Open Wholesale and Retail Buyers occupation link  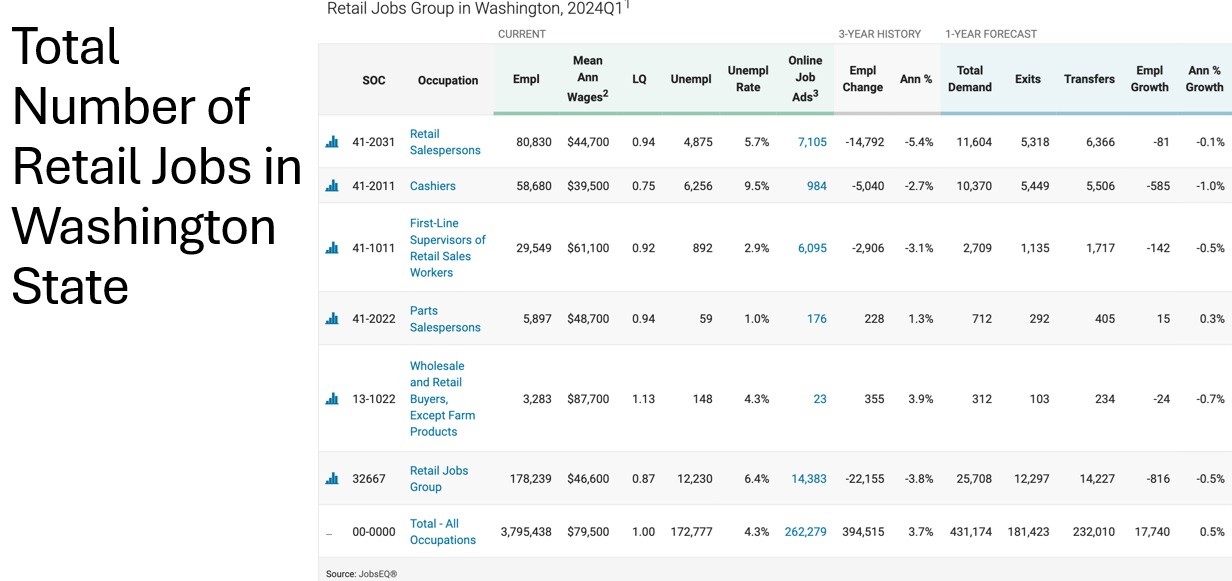click(442, 399)
